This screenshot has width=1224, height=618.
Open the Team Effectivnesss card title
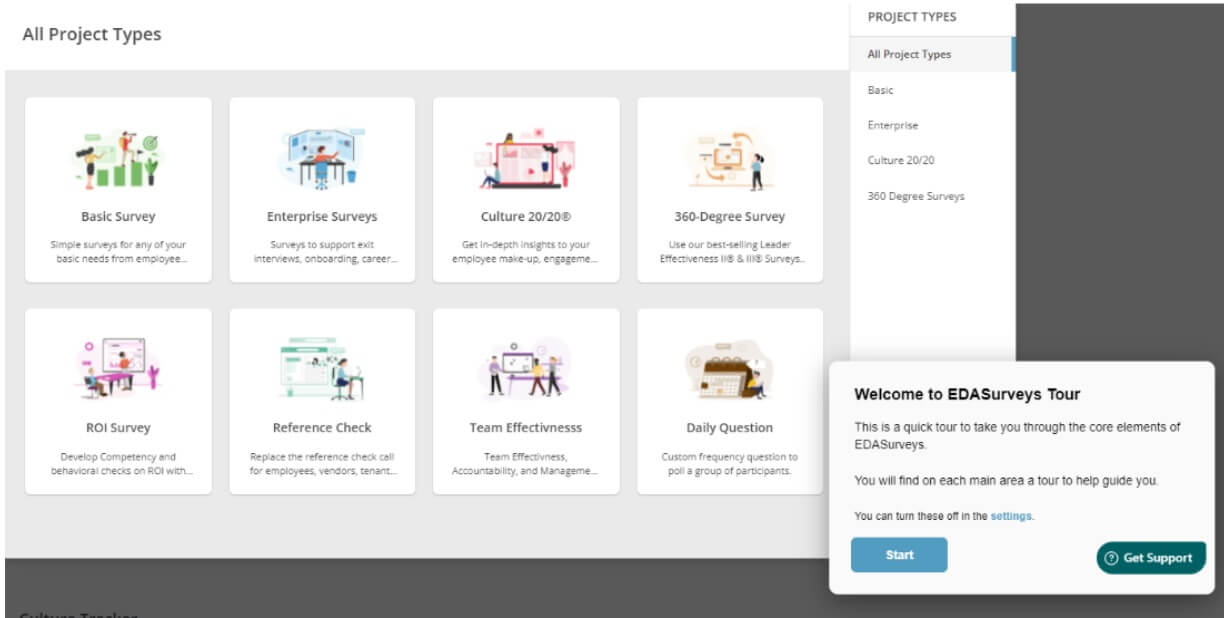tap(526, 427)
